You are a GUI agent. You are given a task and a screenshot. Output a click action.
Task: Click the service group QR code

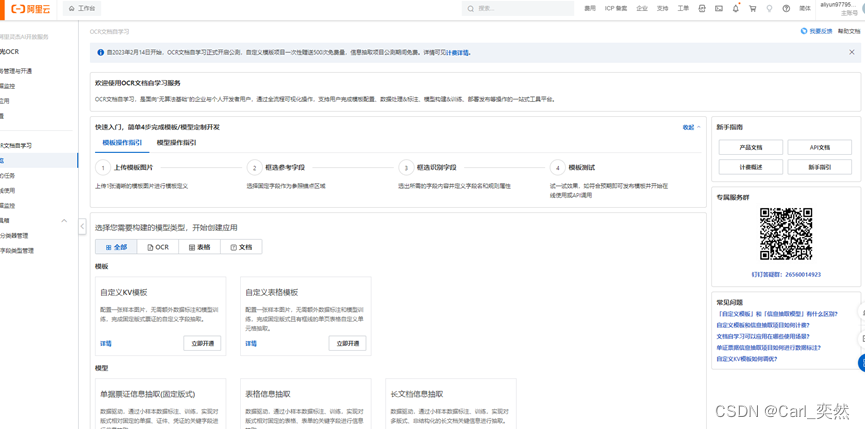[x=786, y=233]
